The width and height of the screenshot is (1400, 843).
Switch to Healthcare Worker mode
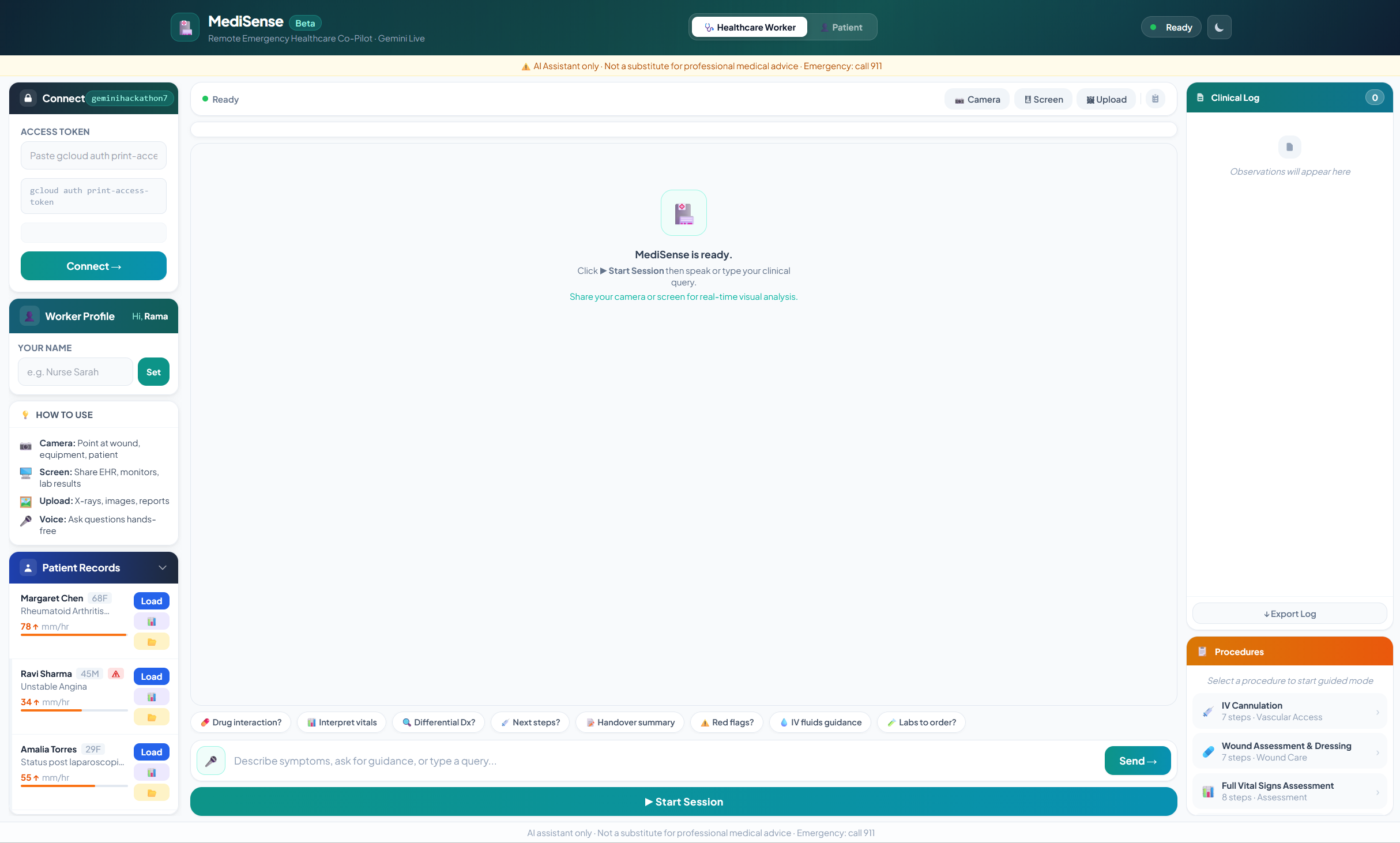click(x=750, y=27)
